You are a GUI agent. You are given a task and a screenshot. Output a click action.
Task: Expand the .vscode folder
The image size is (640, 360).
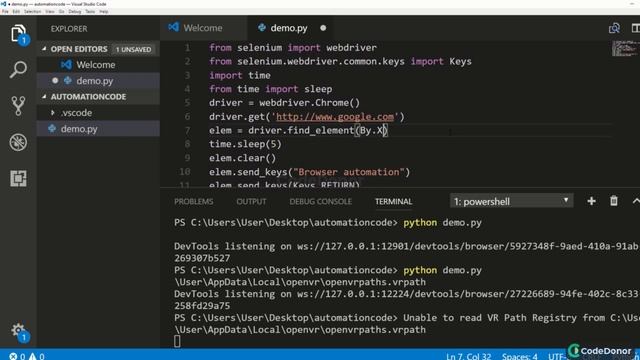pos(53,112)
